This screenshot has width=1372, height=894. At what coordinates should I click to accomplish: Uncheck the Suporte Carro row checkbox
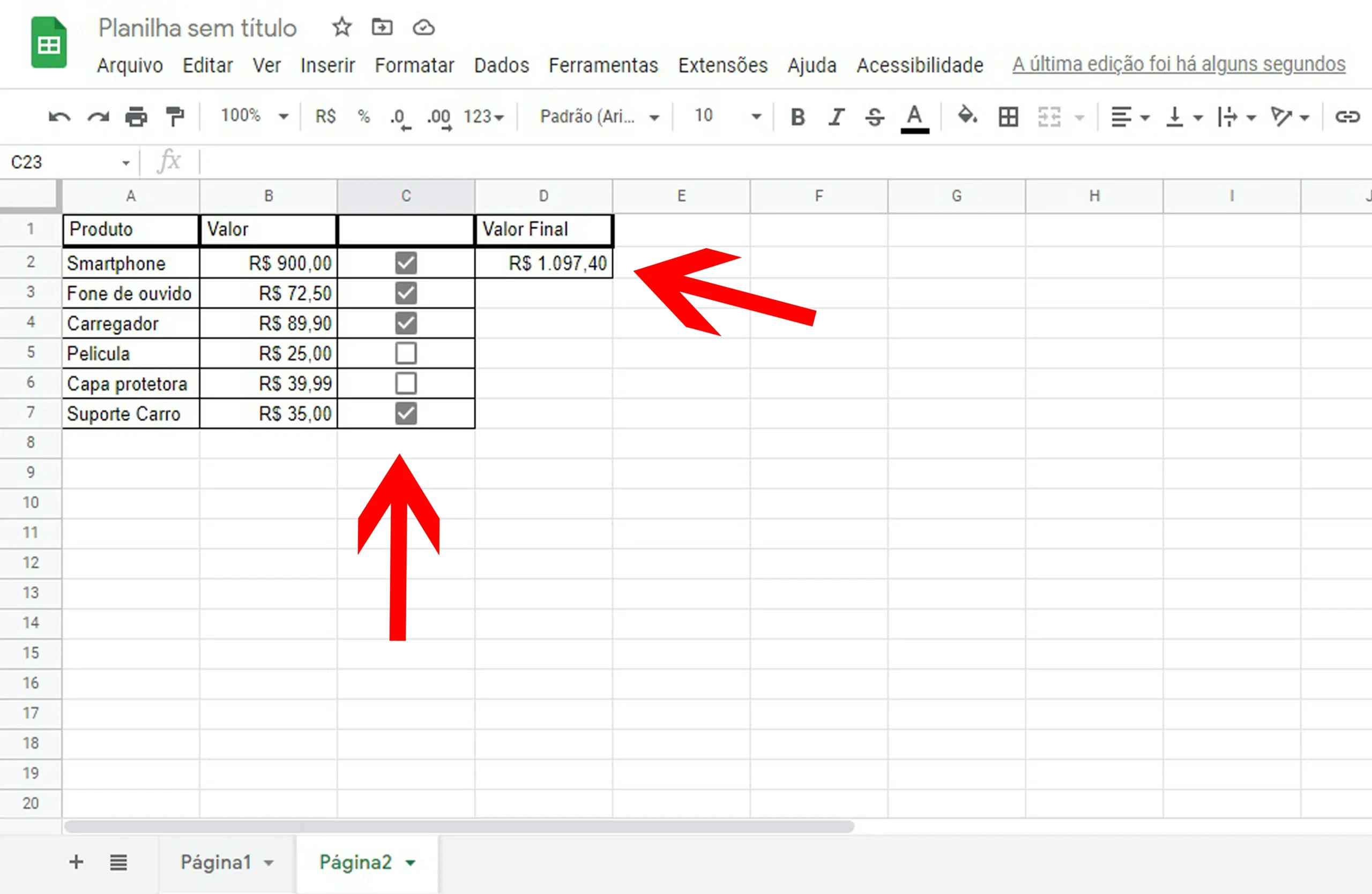pyautogui.click(x=406, y=414)
